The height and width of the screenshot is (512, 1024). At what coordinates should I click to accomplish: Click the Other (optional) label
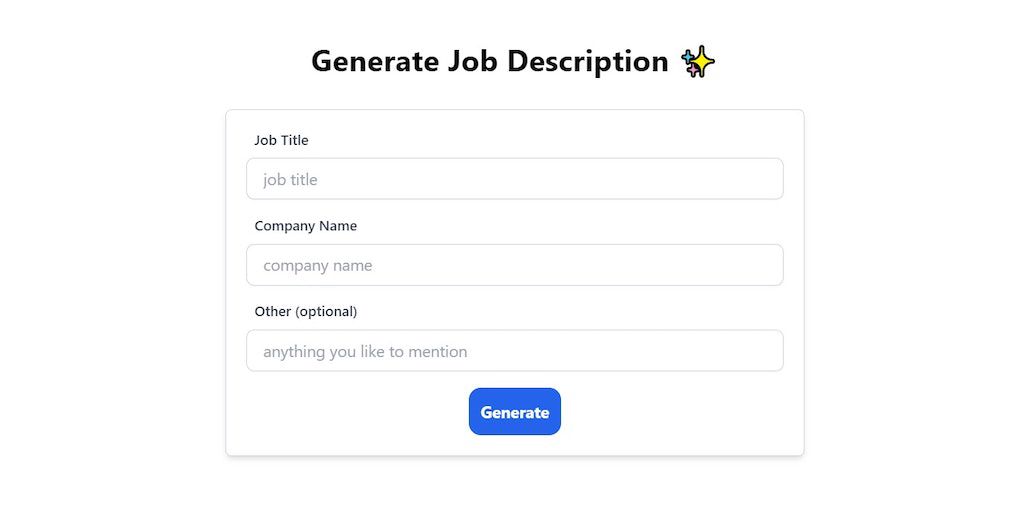point(305,311)
